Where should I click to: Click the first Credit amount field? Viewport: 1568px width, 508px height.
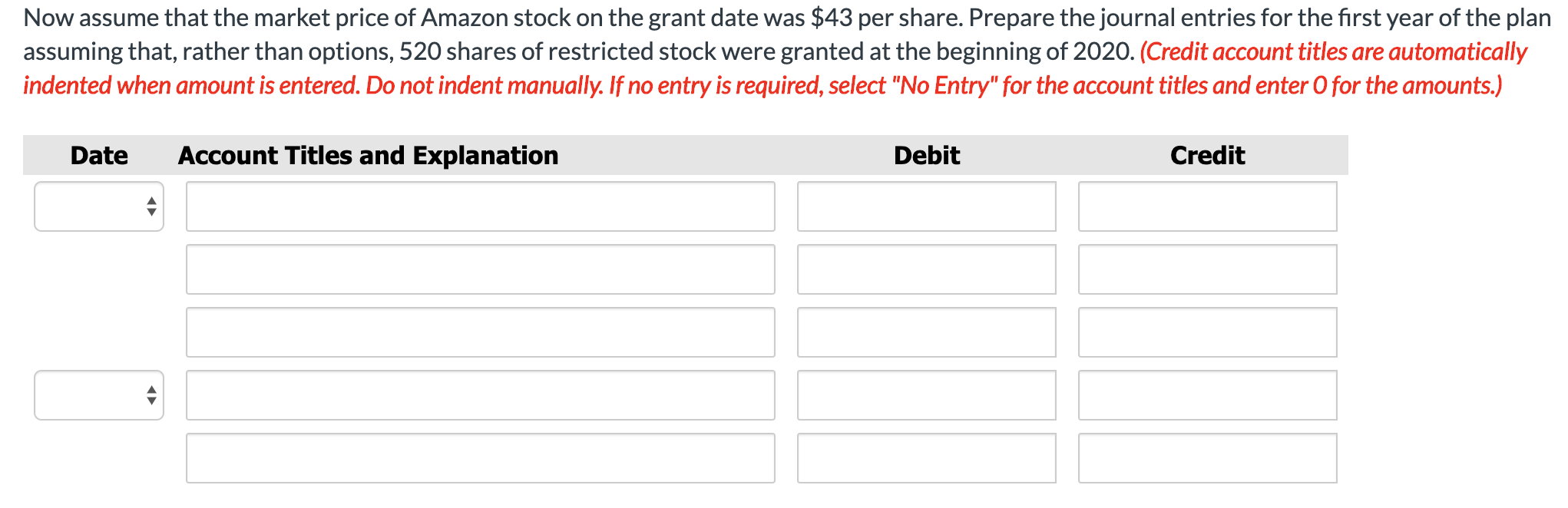[x=1206, y=206]
